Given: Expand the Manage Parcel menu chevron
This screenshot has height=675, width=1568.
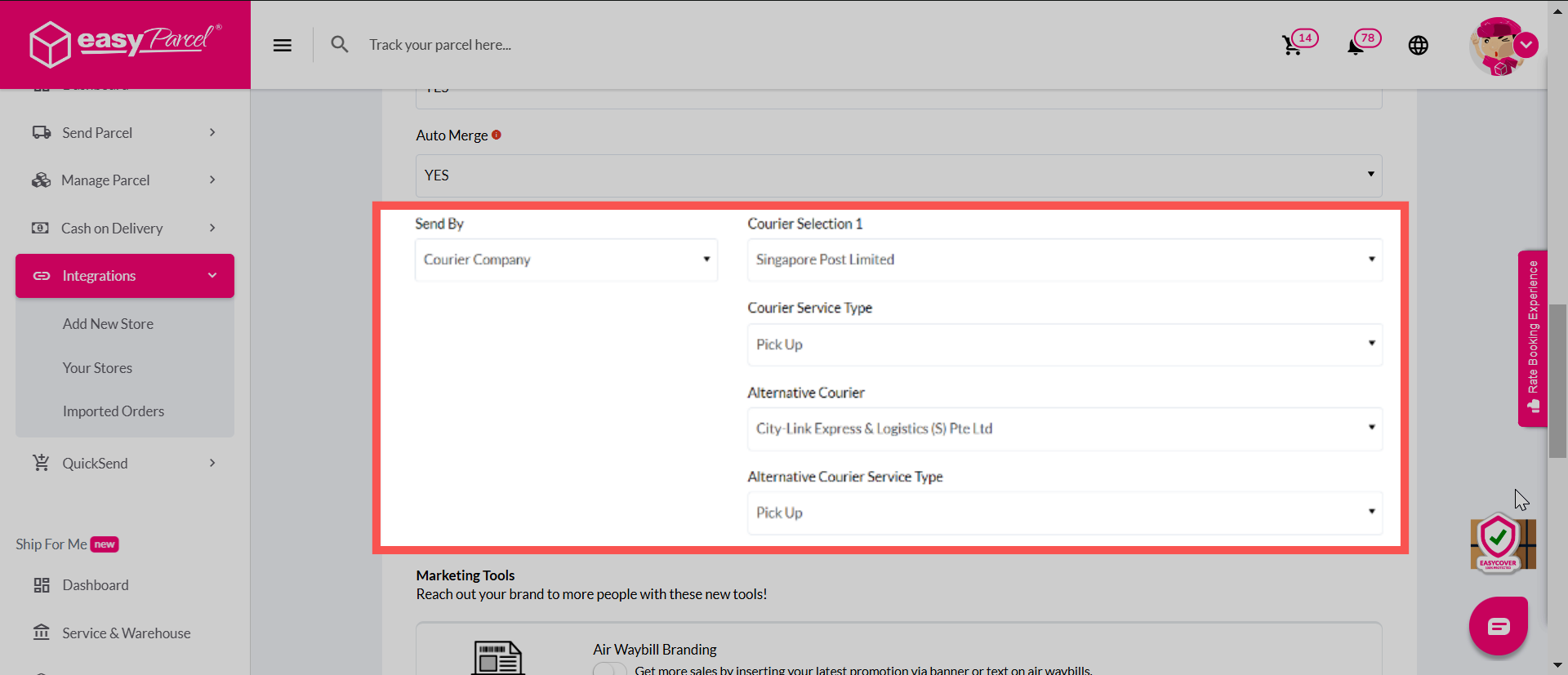Looking at the screenshot, I should (x=212, y=180).
